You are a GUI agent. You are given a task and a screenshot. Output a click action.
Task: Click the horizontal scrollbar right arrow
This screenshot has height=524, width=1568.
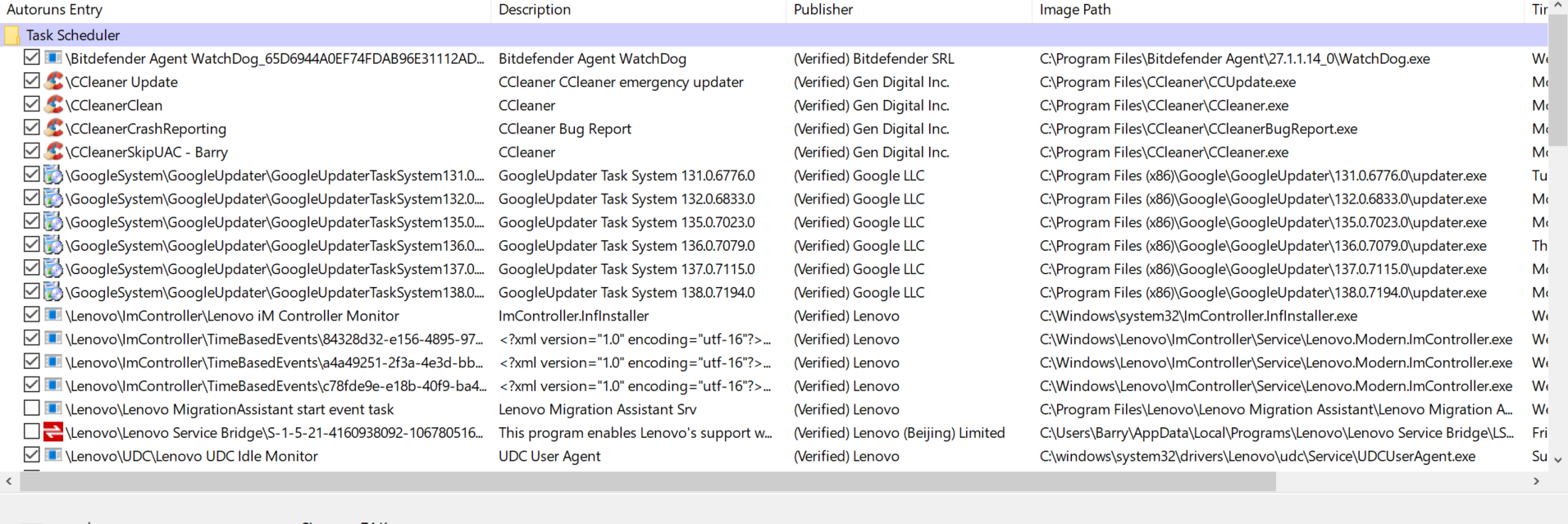pyautogui.click(x=1536, y=481)
